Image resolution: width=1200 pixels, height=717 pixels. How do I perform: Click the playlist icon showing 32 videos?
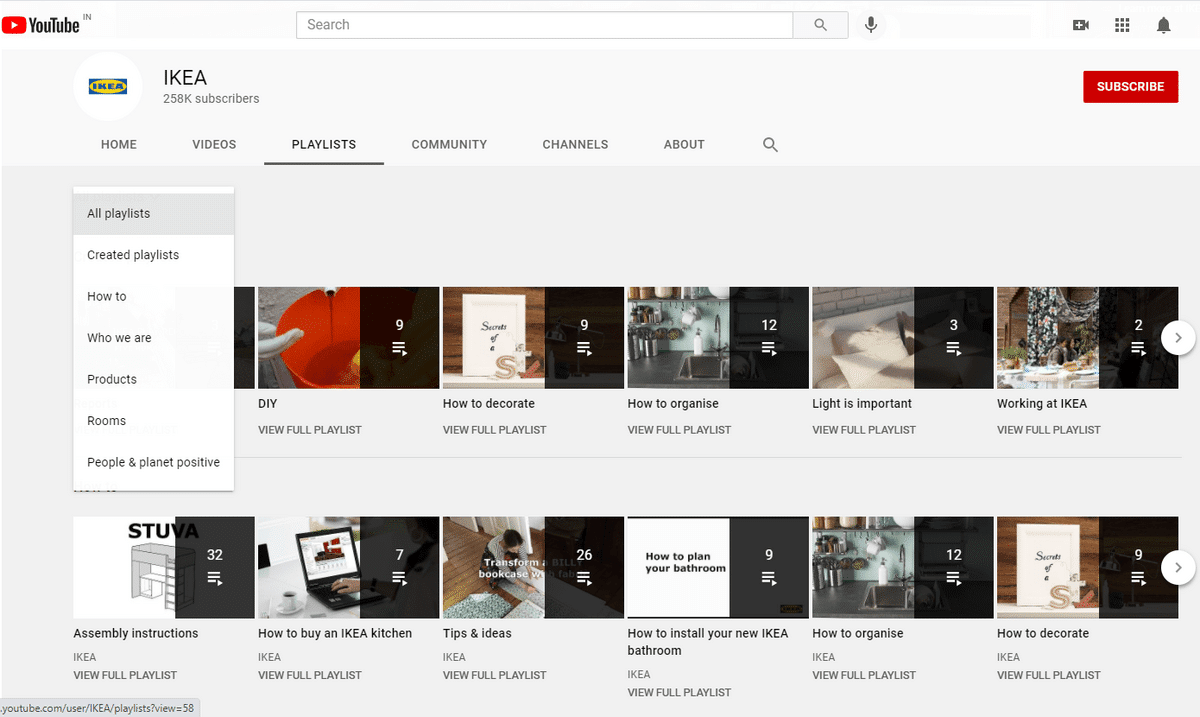215,578
